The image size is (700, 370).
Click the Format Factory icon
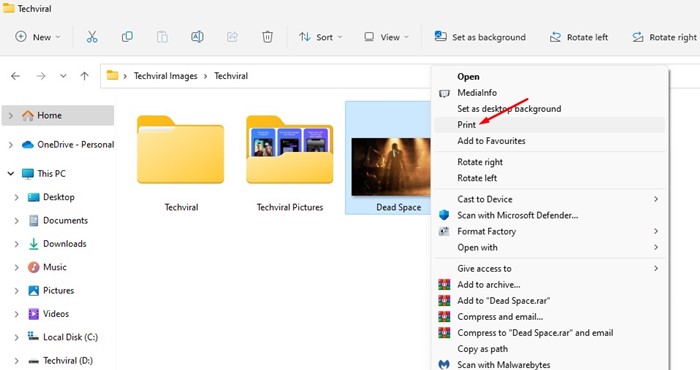point(444,231)
